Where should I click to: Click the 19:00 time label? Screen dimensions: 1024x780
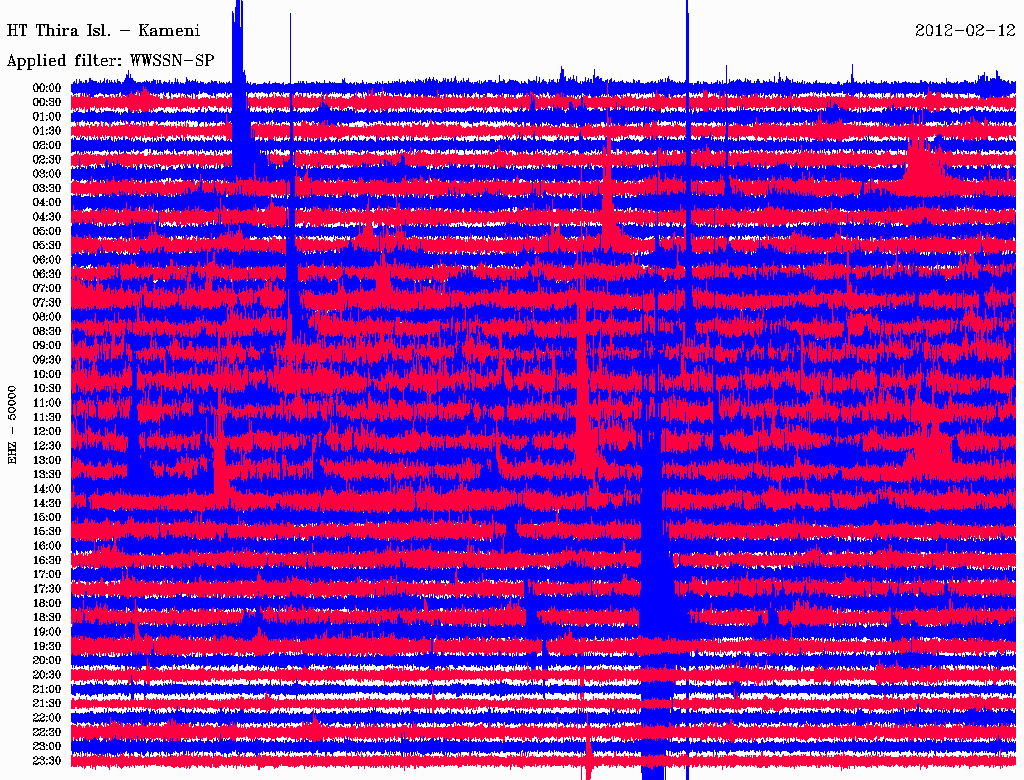47,632
